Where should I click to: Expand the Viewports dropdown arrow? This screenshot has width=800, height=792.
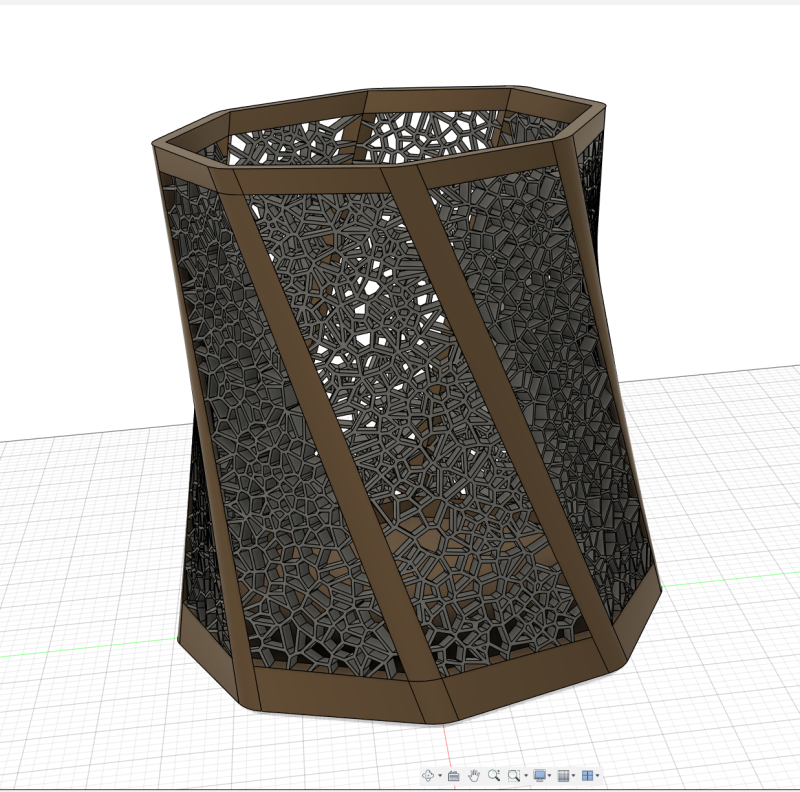[597, 776]
